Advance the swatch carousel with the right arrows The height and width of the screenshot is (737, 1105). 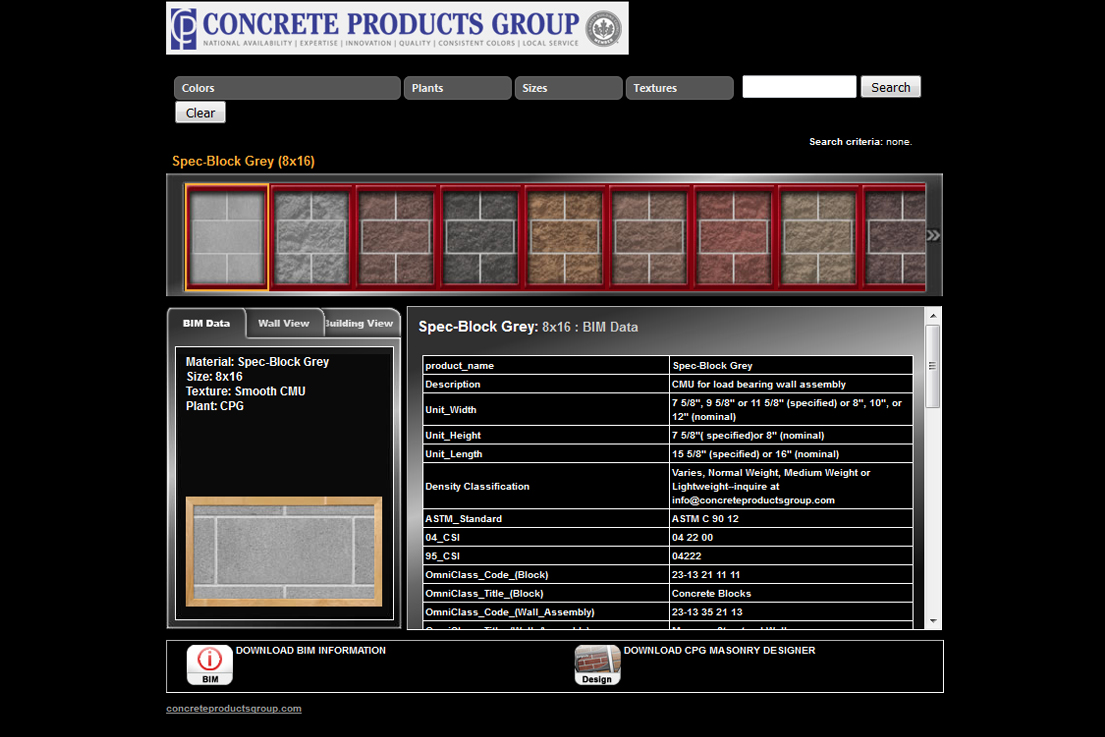coord(933,235)
